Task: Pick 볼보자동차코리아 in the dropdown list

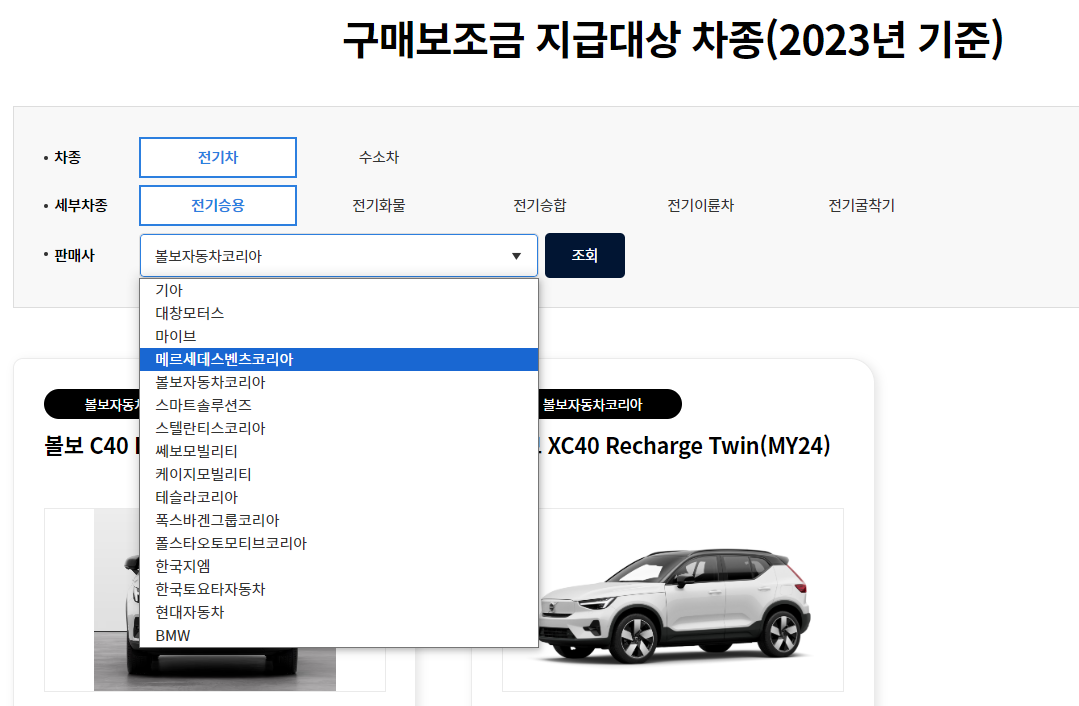Action: pyautogui.click(x=339, y=382)
